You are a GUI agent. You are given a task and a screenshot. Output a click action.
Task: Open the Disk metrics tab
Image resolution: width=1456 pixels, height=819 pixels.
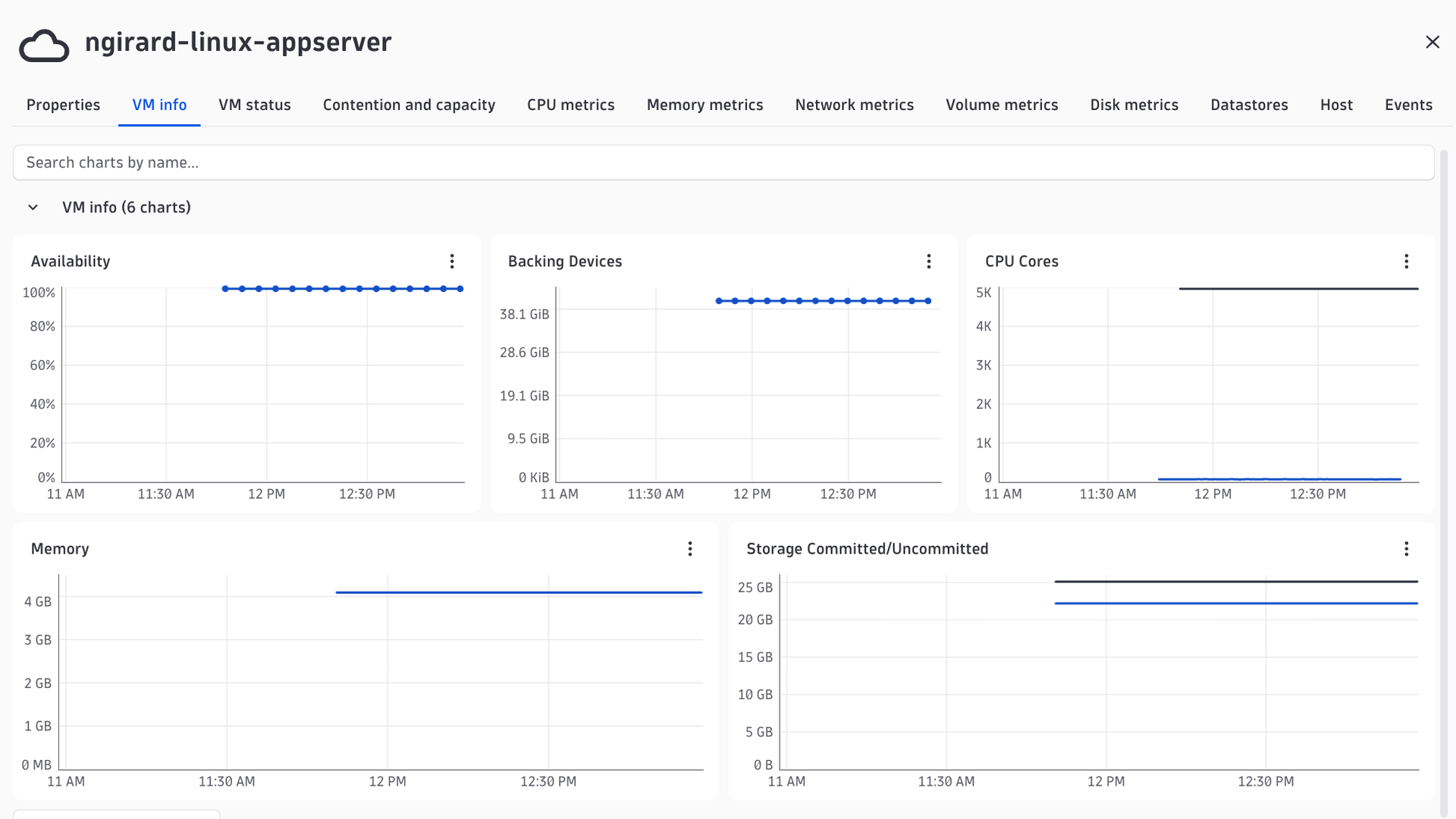point(1134,105)
